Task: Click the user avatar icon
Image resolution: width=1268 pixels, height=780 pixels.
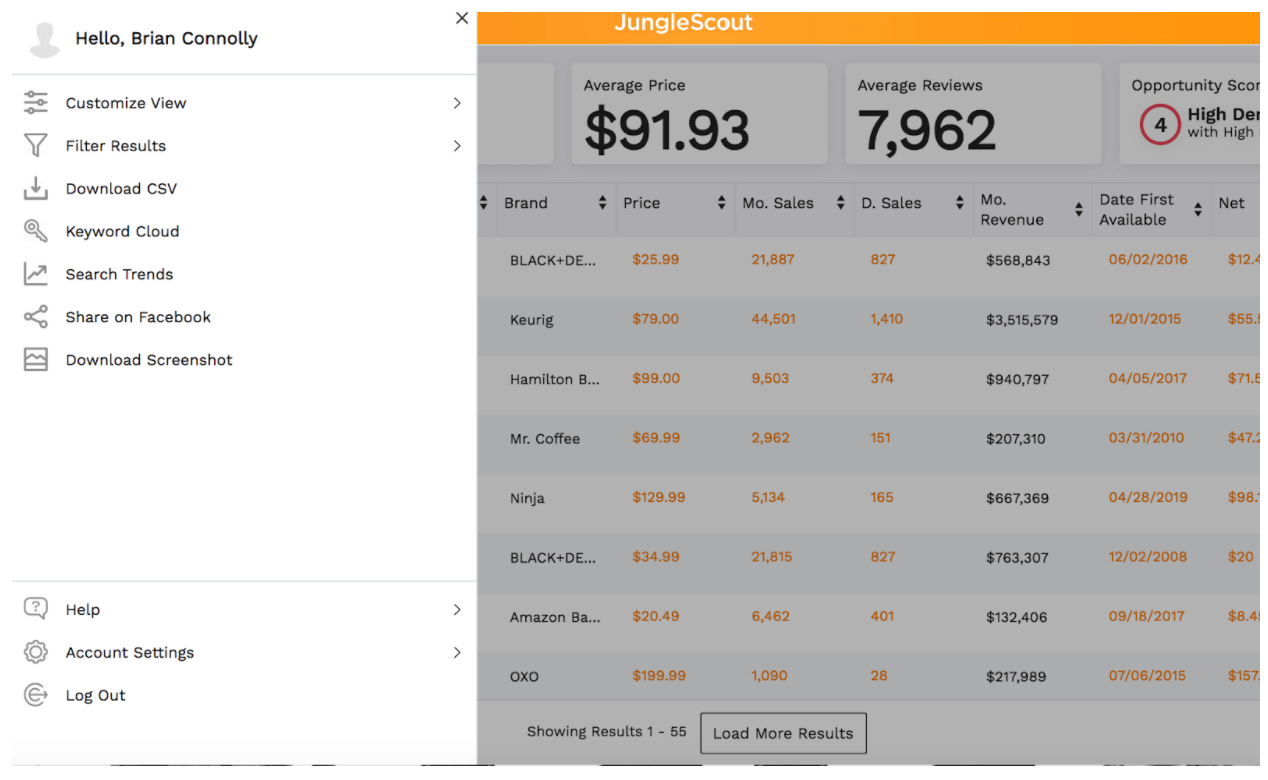Action: tap(44, 39)
